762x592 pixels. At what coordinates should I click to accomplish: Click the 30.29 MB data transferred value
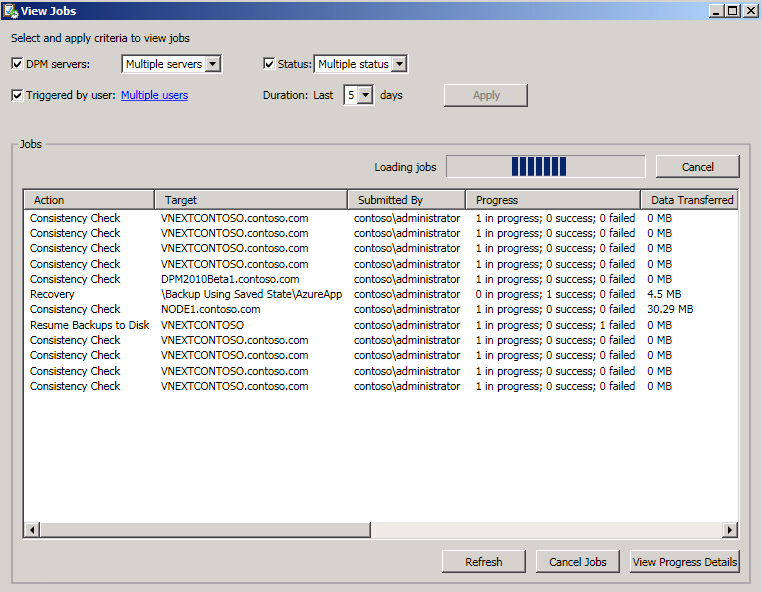click(670, 309)
